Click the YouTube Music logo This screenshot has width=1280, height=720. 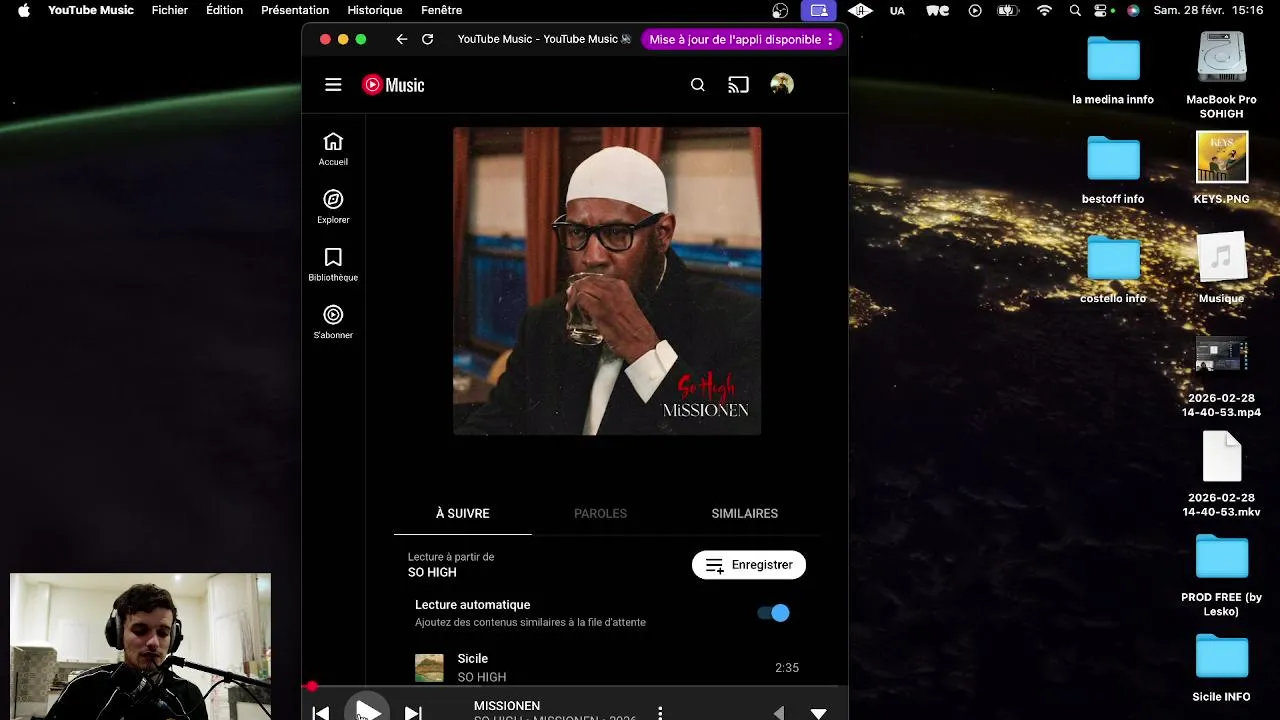(x=393, y=85)
